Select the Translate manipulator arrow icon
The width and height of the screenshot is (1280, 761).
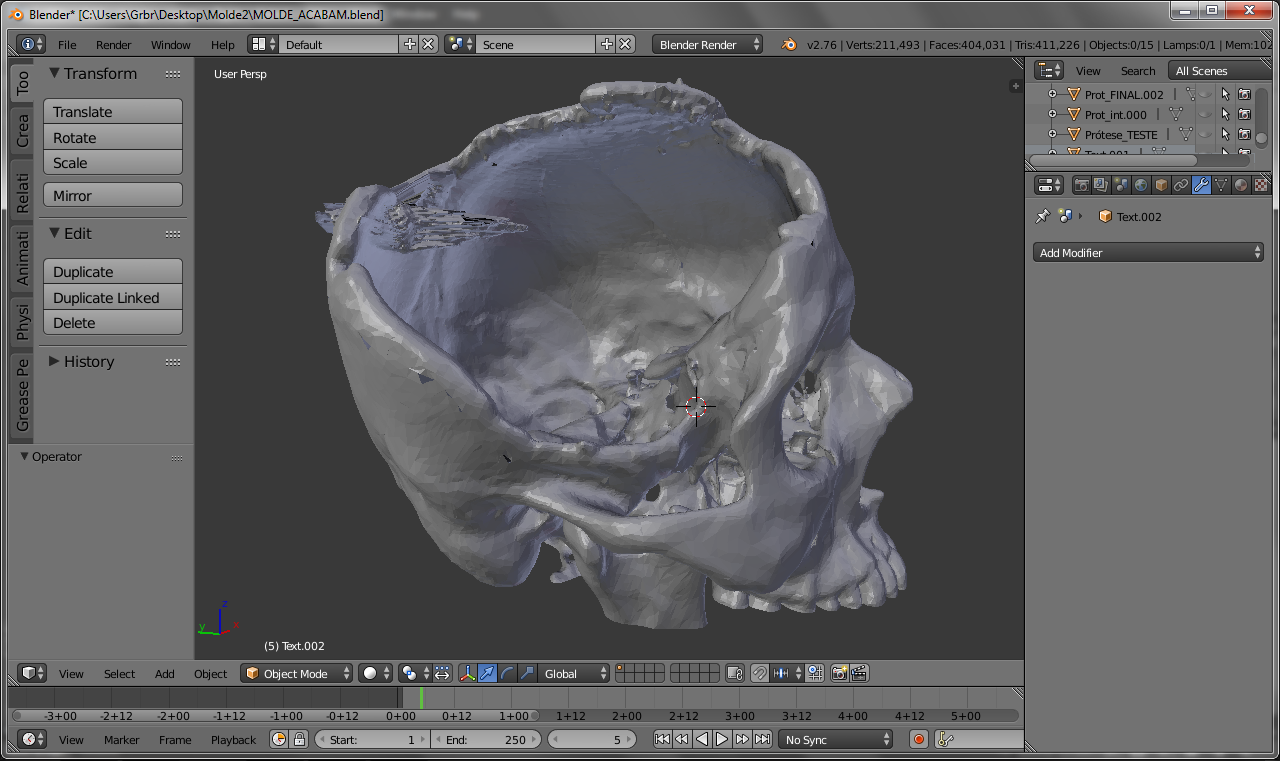tap(487, 673)
